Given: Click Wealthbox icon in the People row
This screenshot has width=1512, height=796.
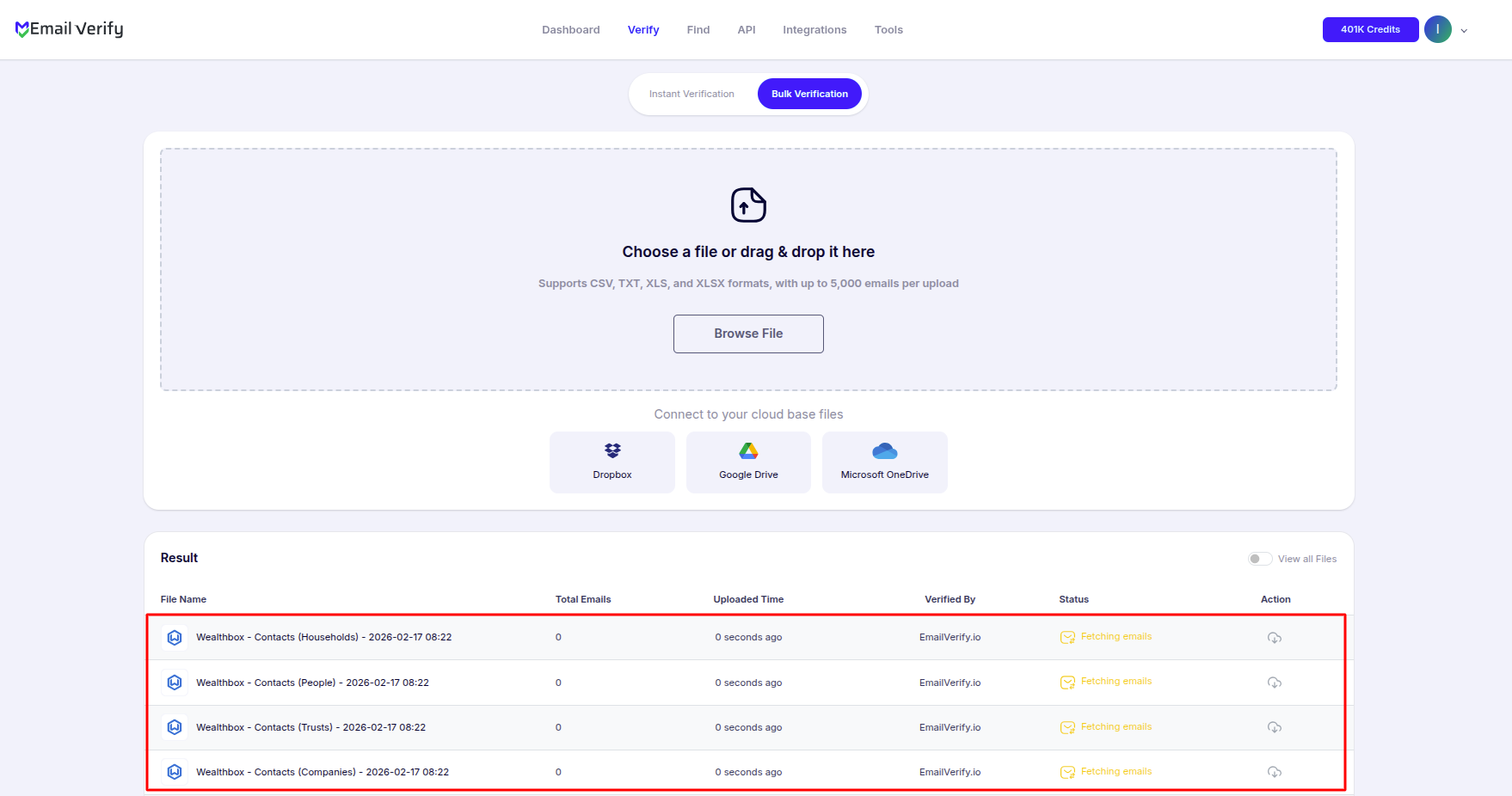Looking at the screenshot, I should tap(175, 683).
